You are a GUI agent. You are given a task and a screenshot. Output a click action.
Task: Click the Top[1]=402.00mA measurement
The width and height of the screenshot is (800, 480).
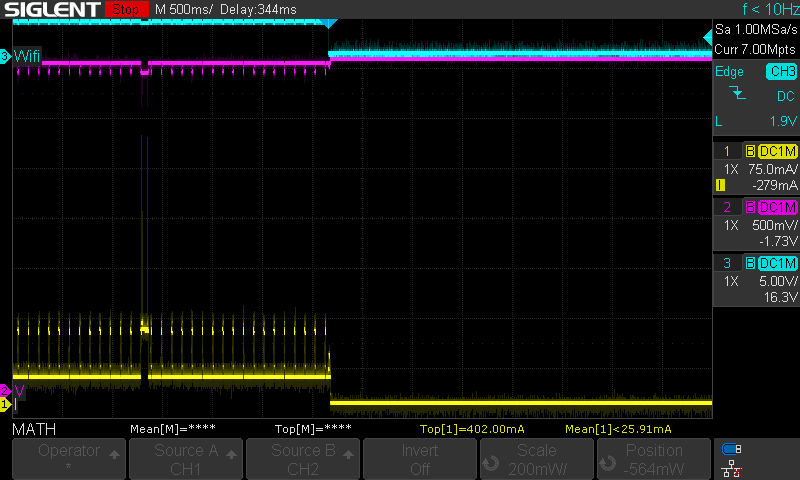click(x=472, y=429)
